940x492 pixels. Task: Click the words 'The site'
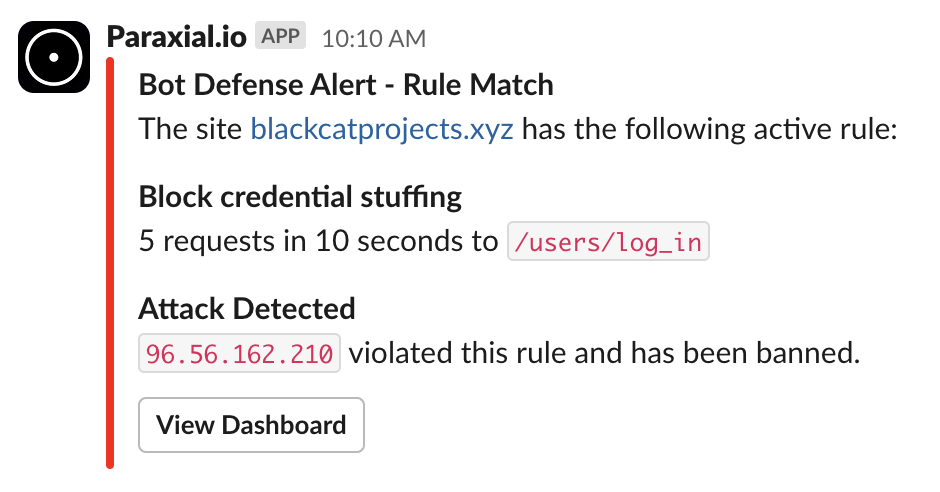point(190,129)
